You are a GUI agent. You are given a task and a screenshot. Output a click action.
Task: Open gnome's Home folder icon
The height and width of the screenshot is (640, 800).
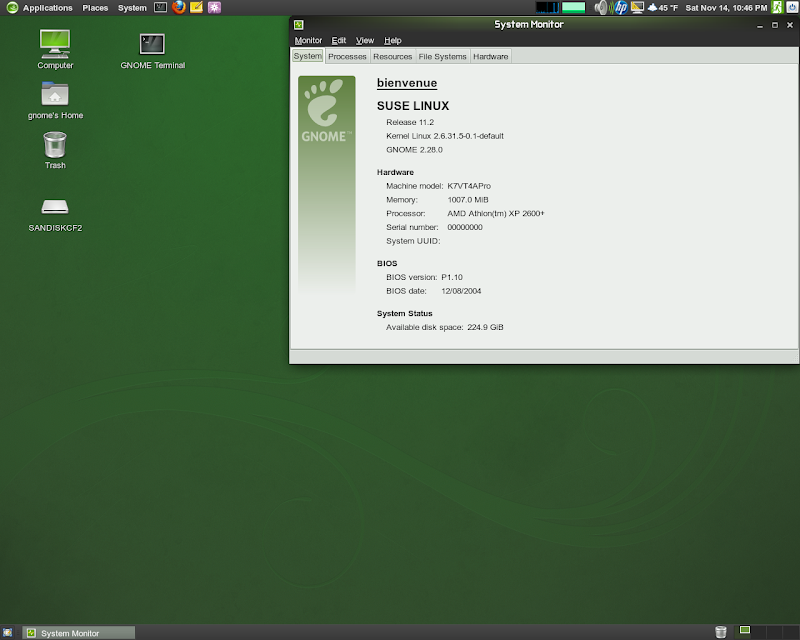click(x=55, y=94)
